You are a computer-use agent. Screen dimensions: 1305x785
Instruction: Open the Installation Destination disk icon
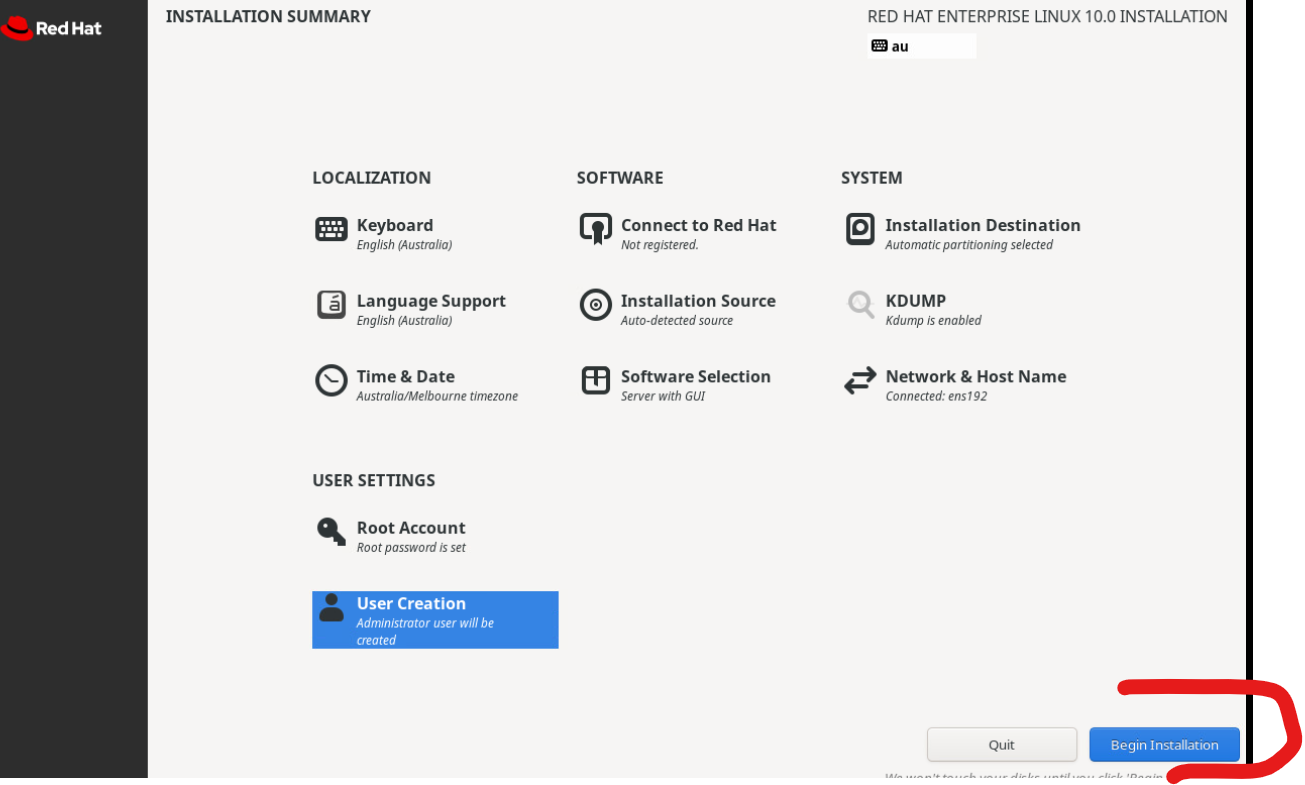[860, 229]
